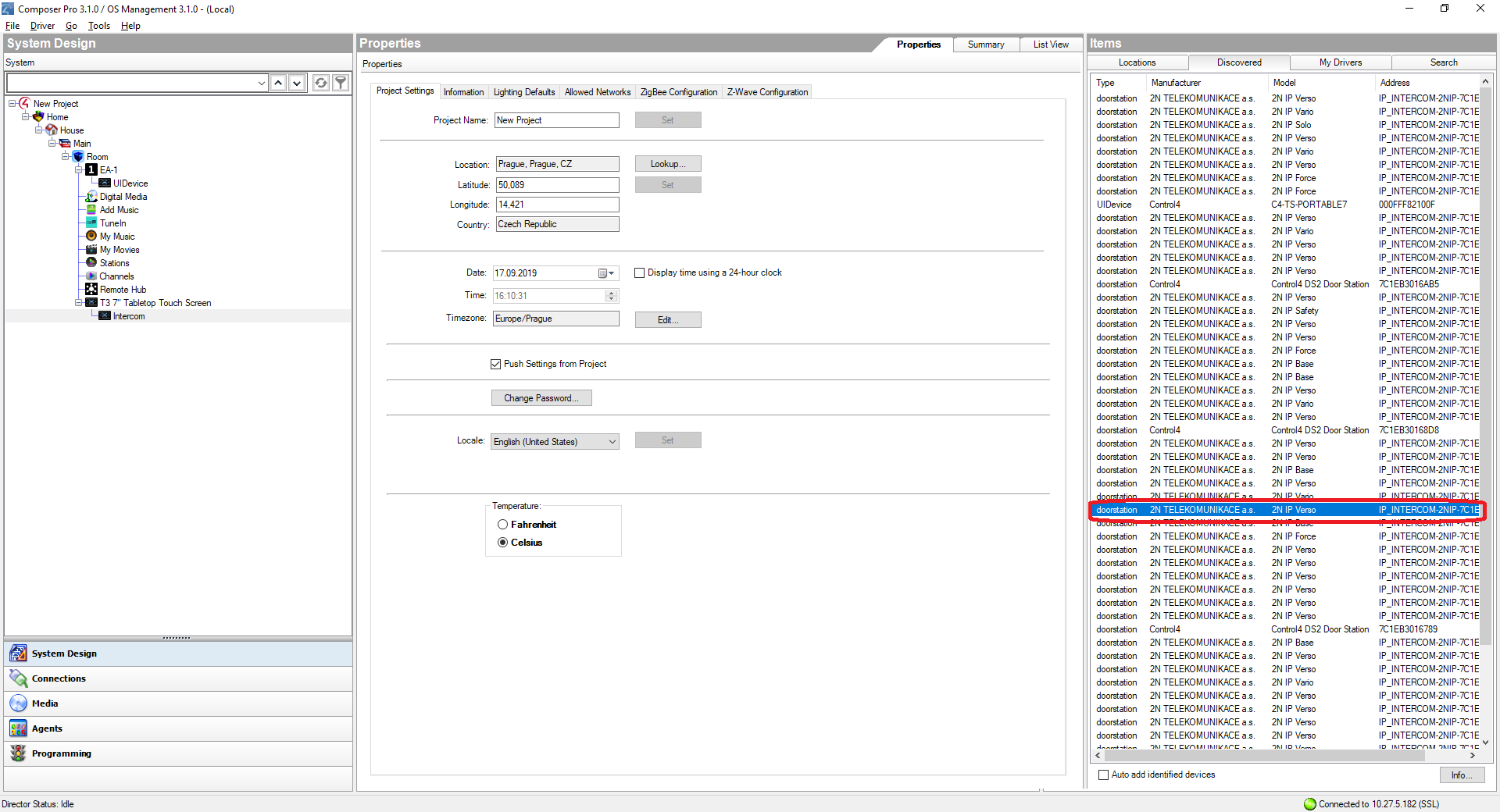
Task: Select Fahrenheit temperature option
Action: click(x=503, y=525)
